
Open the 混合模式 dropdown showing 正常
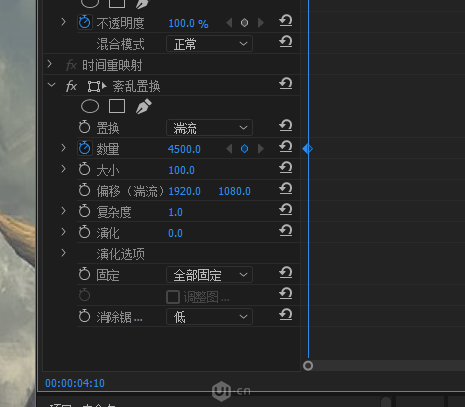click(209, 44)
